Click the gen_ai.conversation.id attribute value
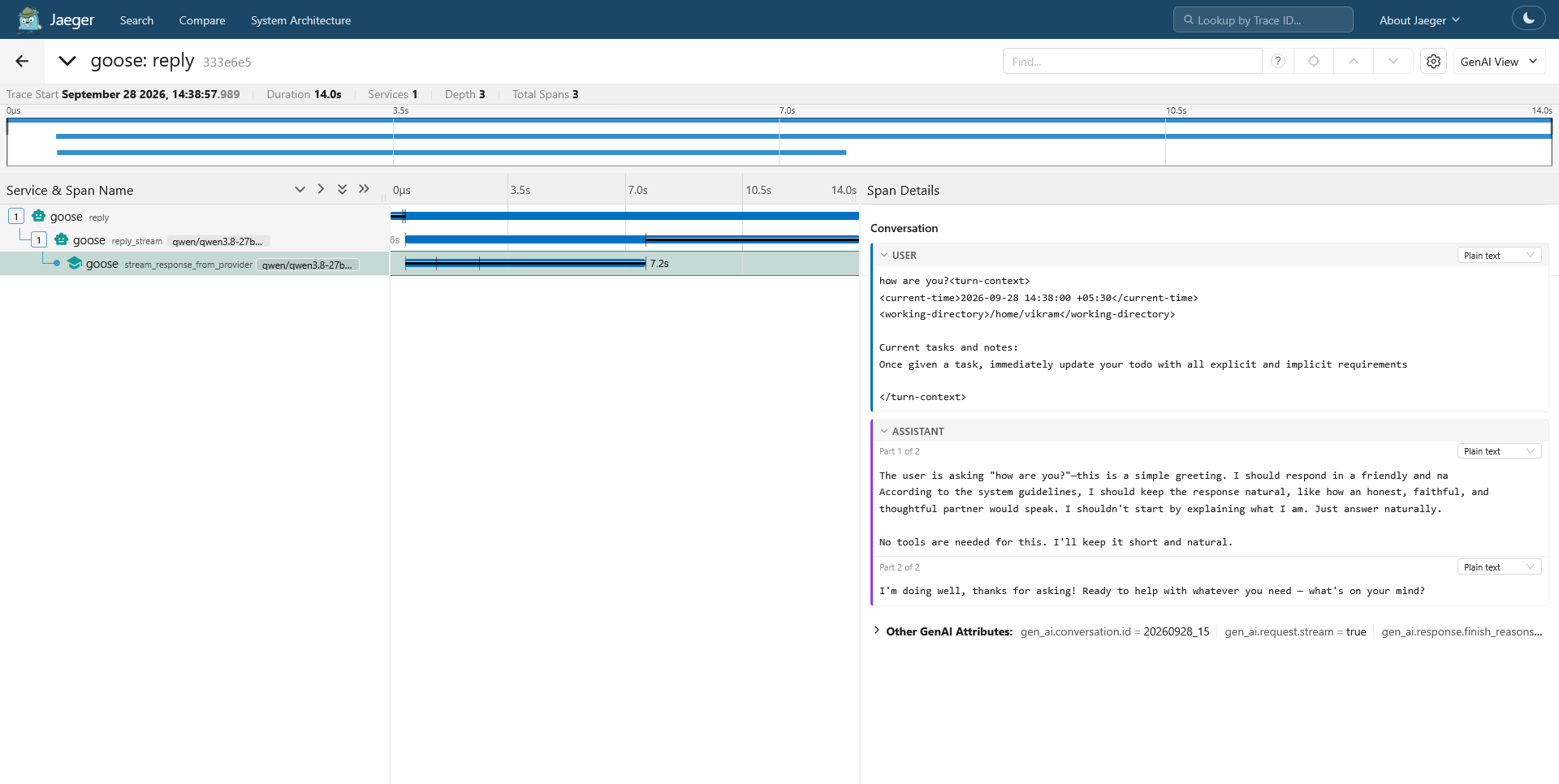Viewport: 1559px width, 784px height. click(1177, 631)
